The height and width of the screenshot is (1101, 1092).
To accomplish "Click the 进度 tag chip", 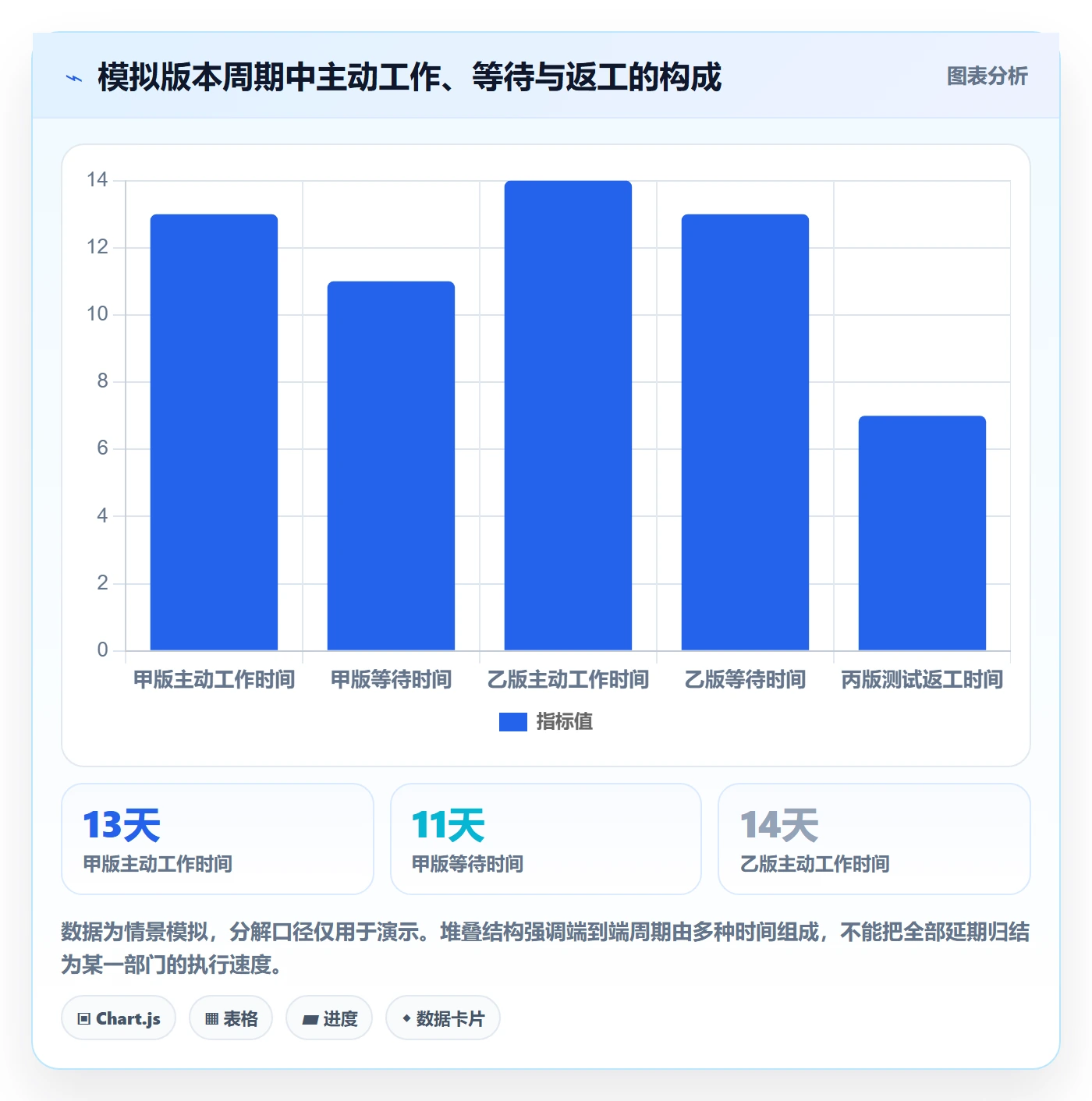I will click(329, 1018).
